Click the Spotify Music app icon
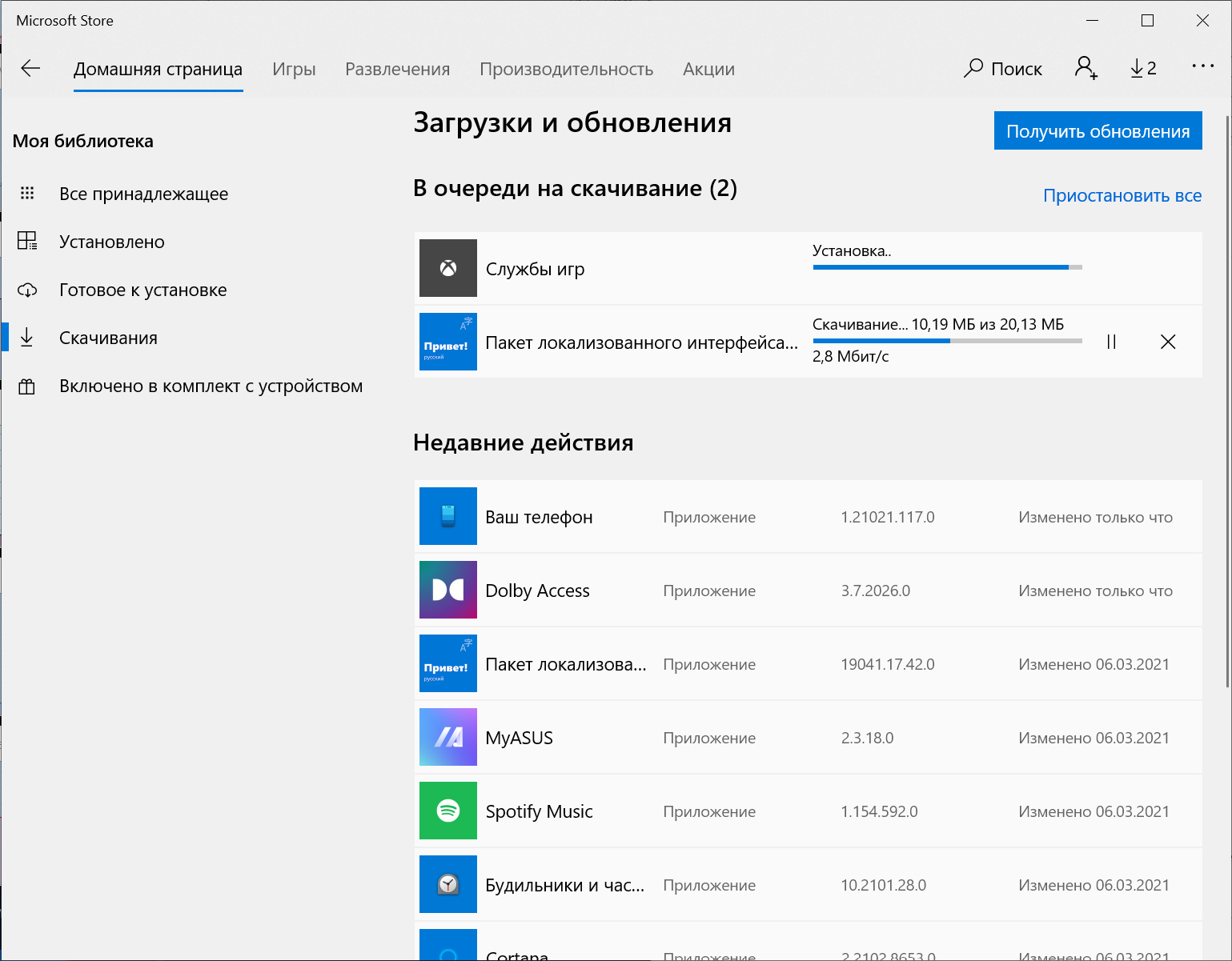This screenshot has height=961, width=1232. (448, 811)
